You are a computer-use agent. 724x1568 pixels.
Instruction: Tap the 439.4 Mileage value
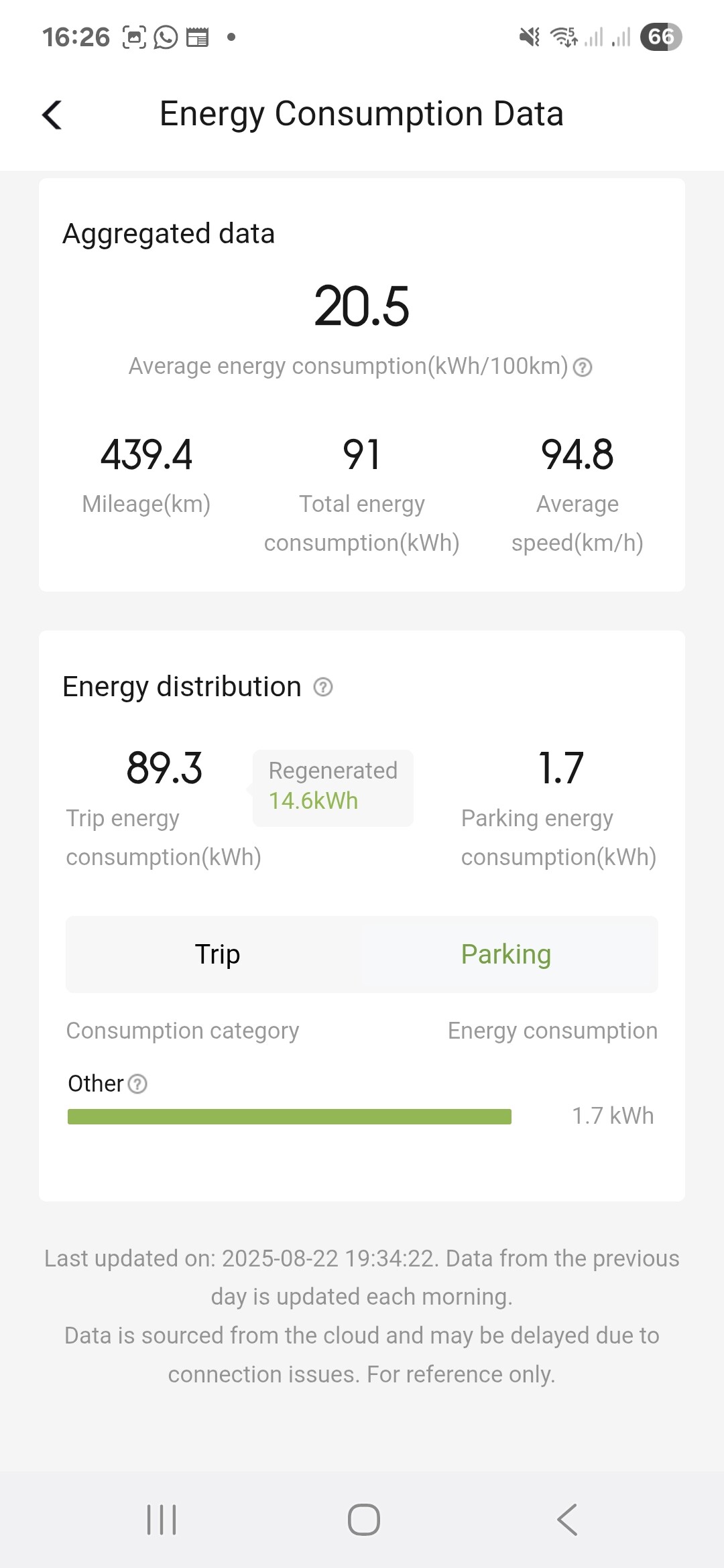146,454
